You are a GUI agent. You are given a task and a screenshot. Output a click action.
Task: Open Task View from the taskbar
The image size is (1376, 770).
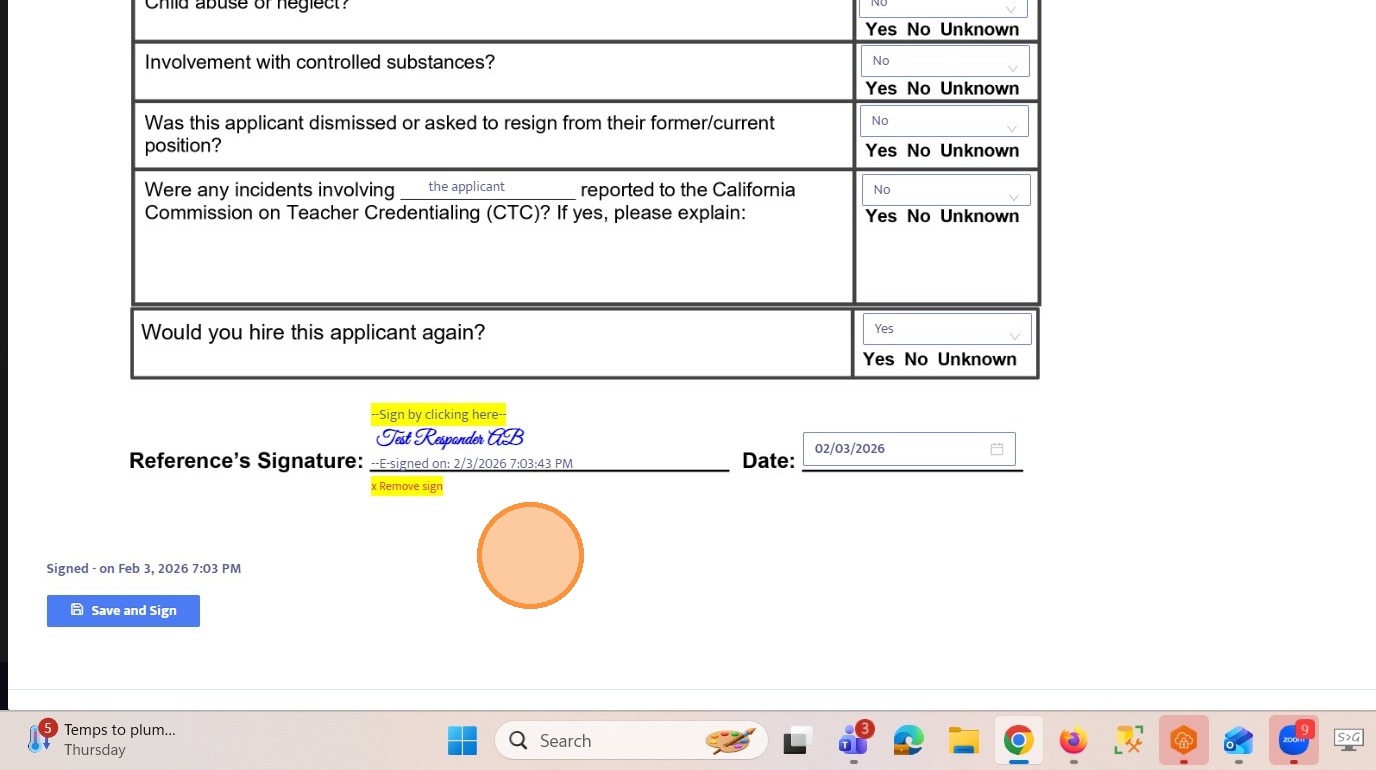(796, 741)
